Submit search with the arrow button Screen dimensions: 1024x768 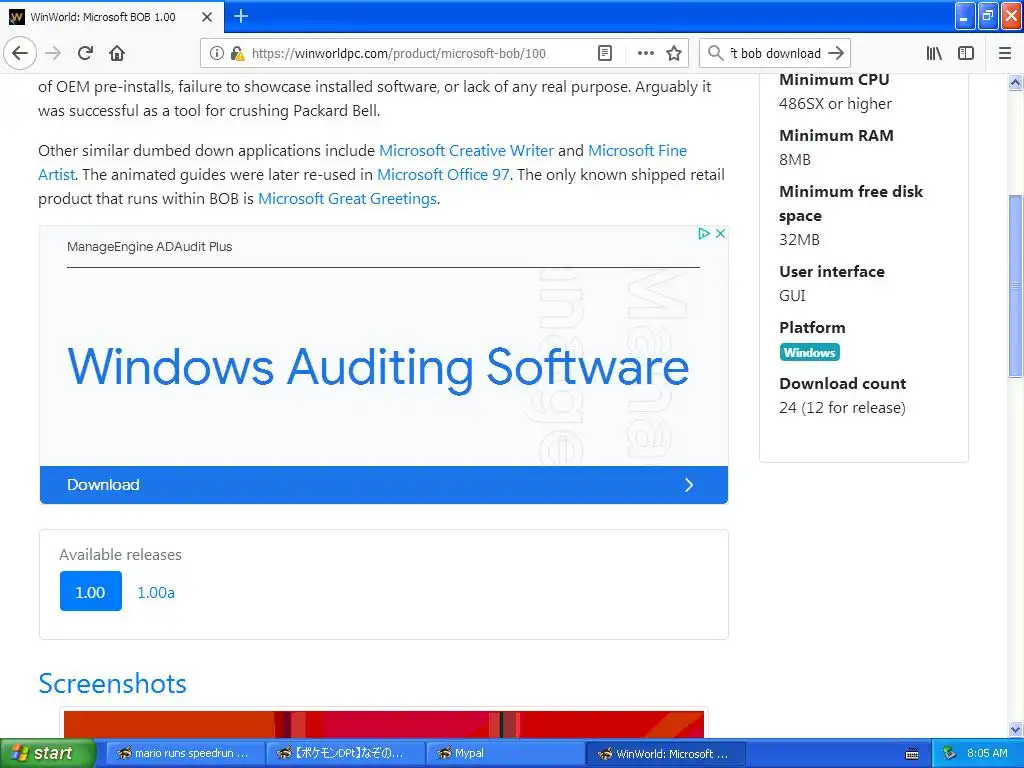836,54
